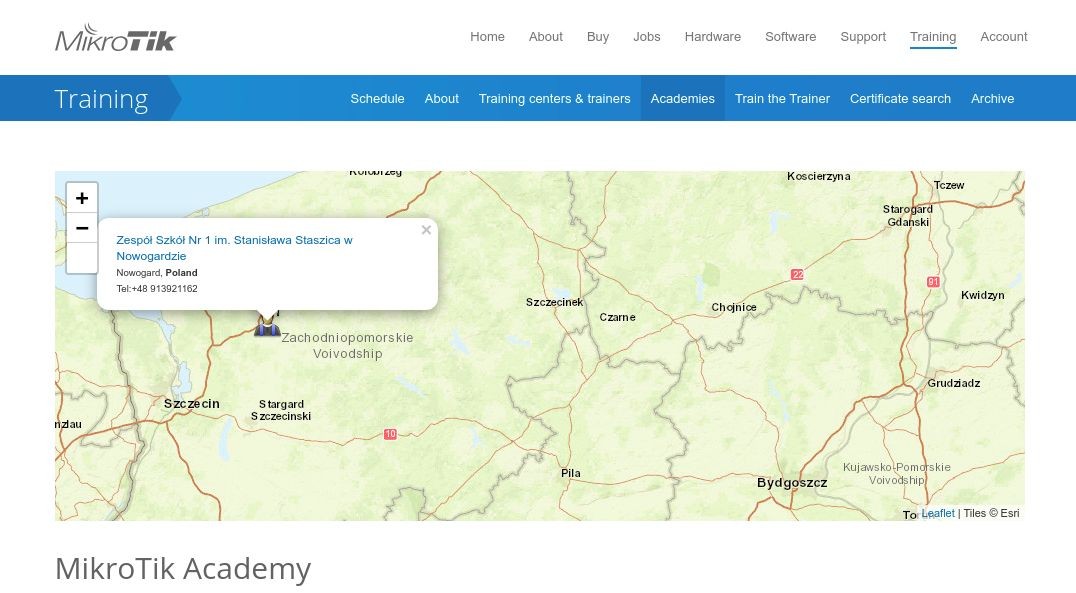Open the Leaflet attribution link
Viewport: 1076px width, 593px height.
tap(937, 513)
